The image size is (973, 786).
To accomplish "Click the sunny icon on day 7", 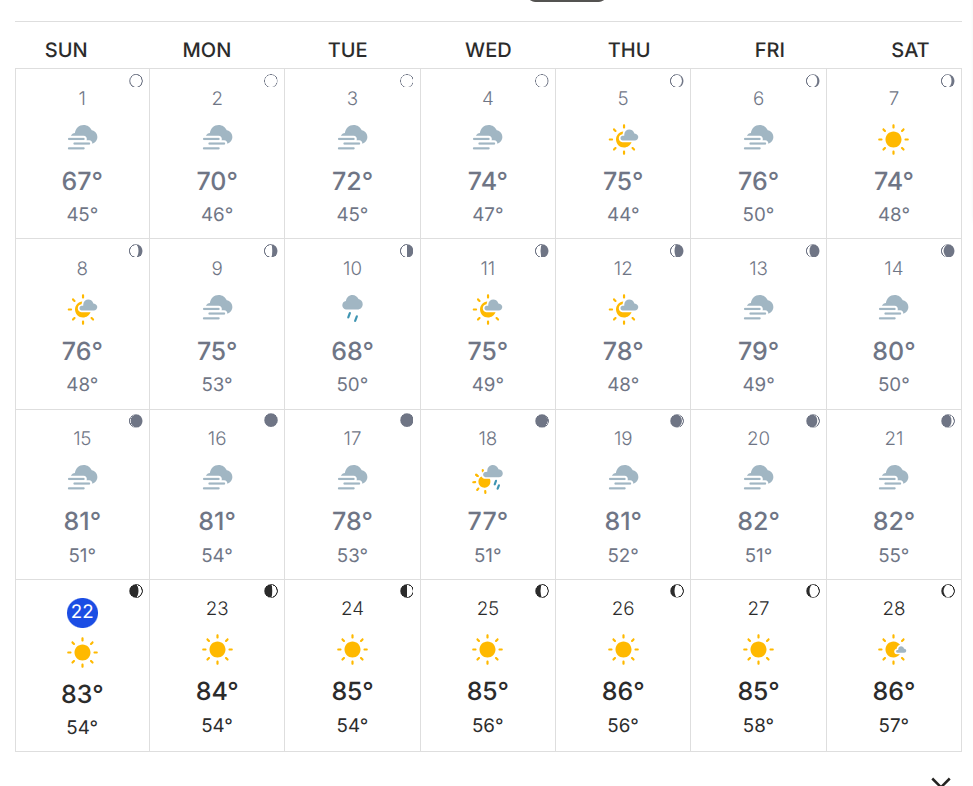I will 894,139.
